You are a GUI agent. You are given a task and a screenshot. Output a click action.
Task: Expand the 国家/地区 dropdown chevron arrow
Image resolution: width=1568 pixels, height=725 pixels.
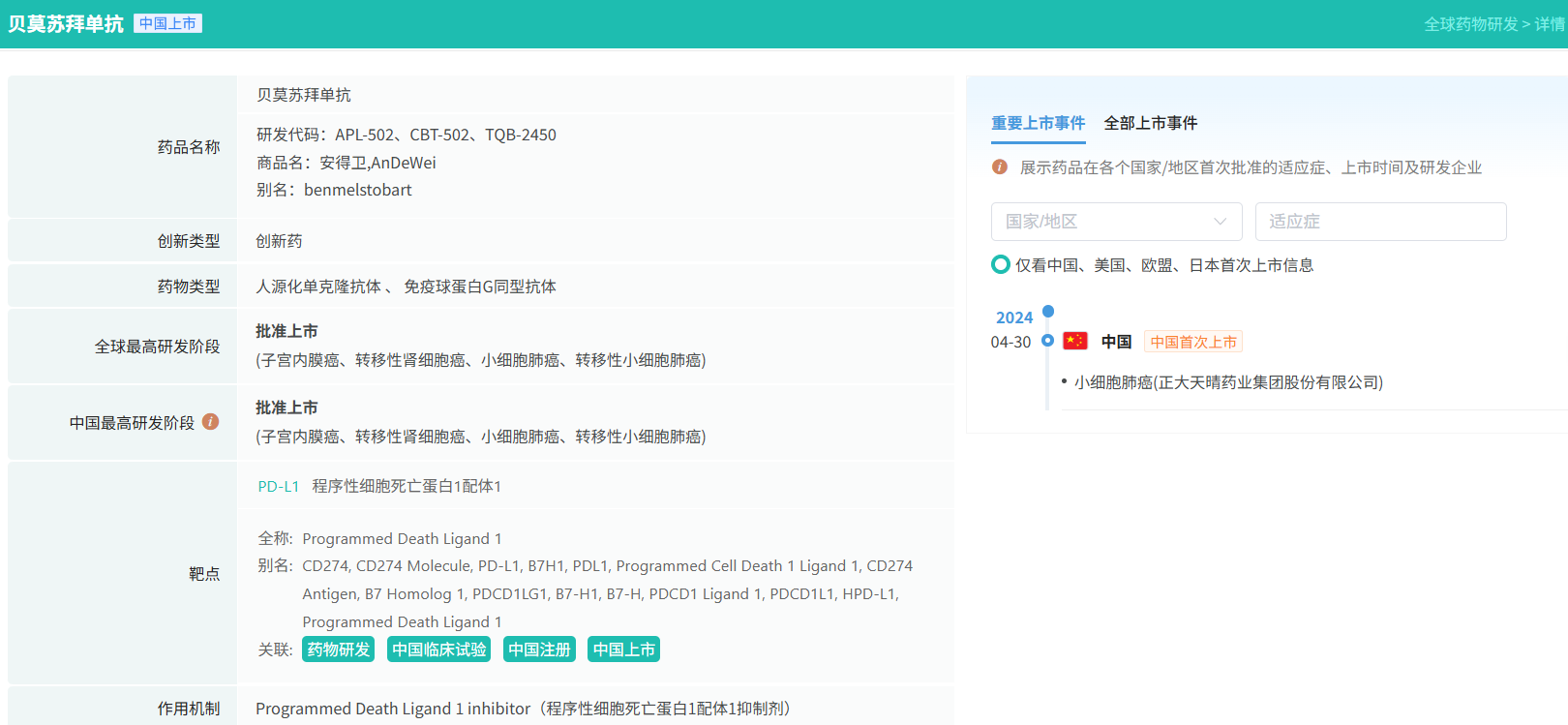1220,222
